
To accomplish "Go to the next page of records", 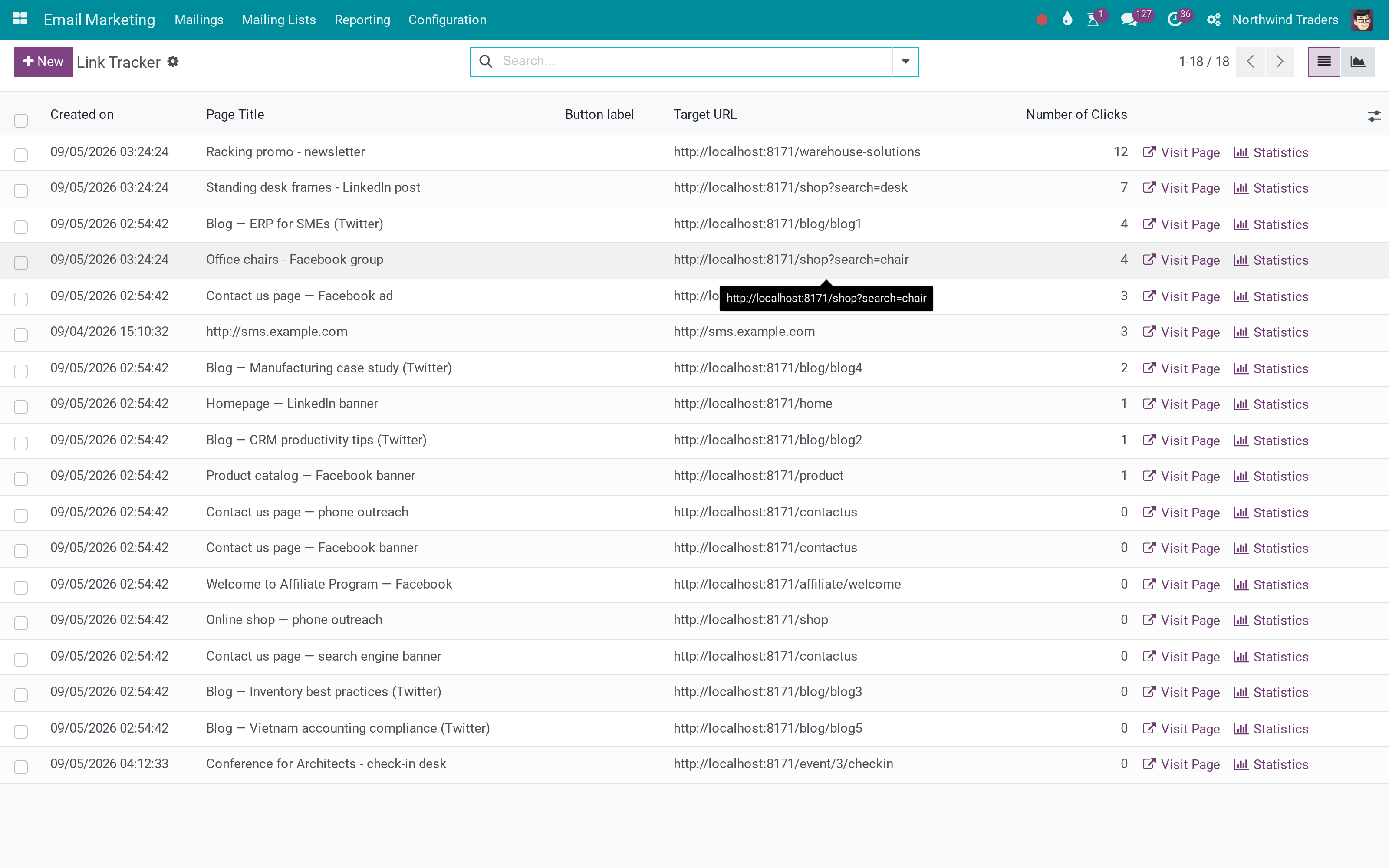I will pyautogui.click(x=1279, y=62).
